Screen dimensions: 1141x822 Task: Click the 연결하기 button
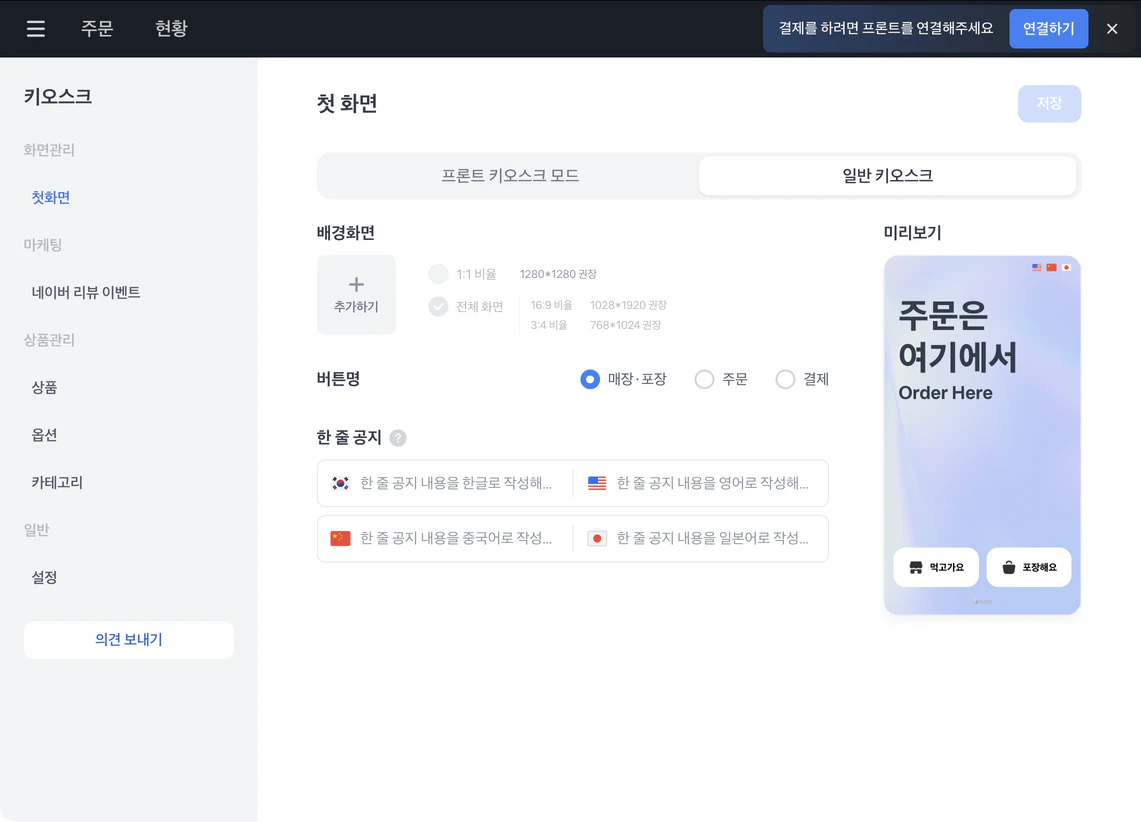pos(1049,28)
